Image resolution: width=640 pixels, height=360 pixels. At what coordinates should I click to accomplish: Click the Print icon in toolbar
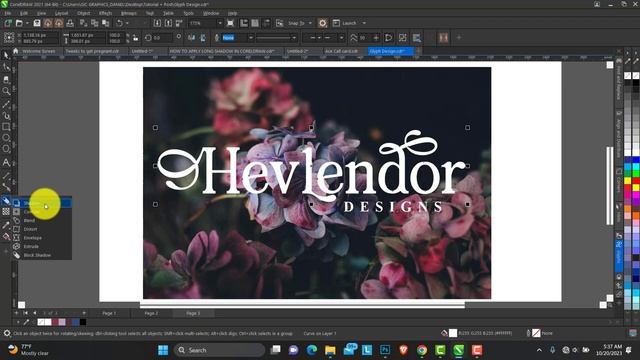point(70,23)
